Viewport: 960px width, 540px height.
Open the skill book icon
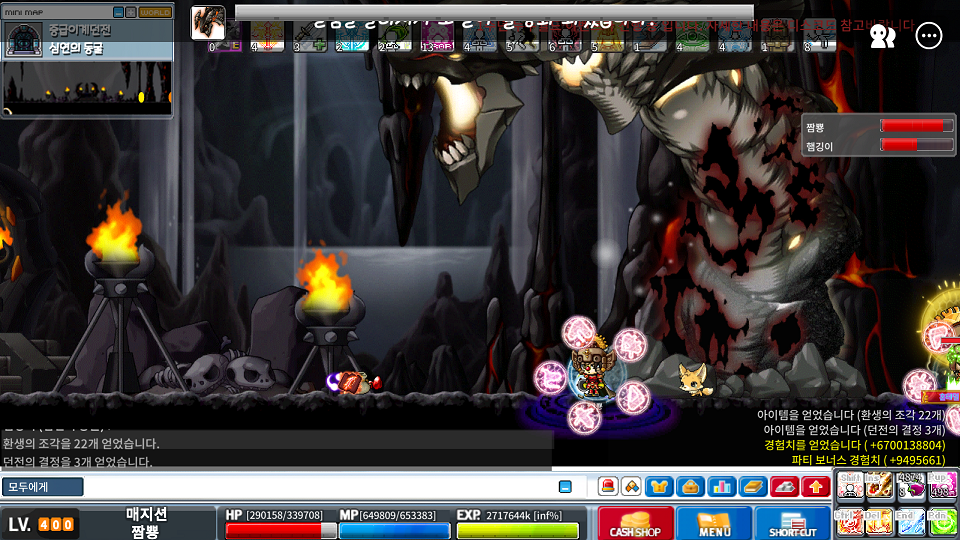tap(752, 487)
